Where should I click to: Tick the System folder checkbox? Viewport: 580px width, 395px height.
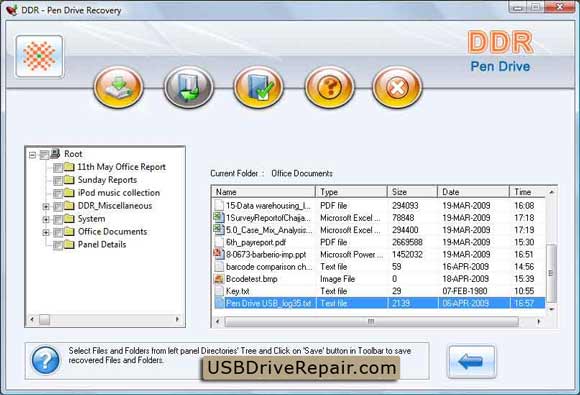pyautogui.click(x=58, y=220)
